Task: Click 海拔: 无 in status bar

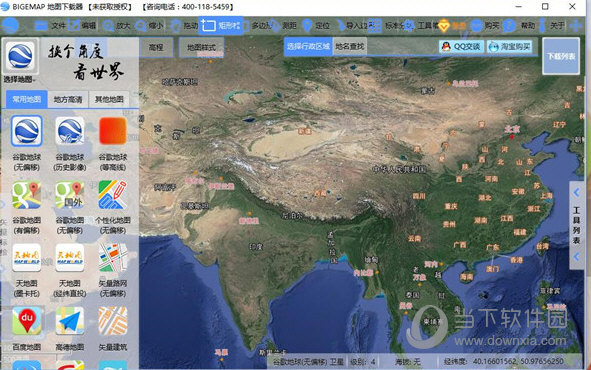Action: [407, 362]
